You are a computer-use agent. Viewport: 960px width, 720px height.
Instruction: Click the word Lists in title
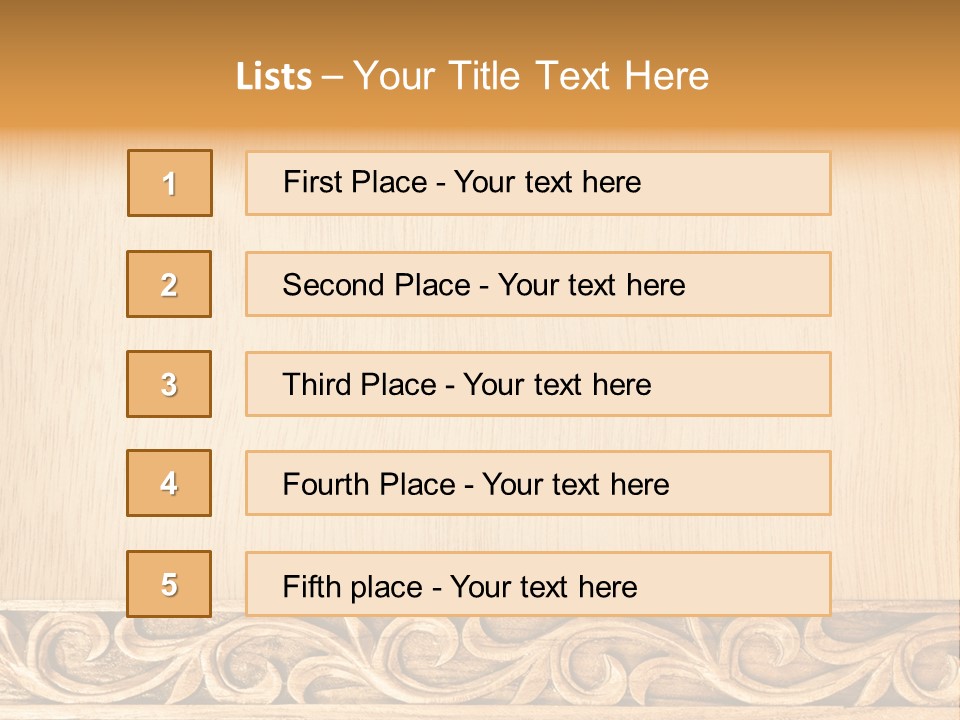tap(274, 77)
